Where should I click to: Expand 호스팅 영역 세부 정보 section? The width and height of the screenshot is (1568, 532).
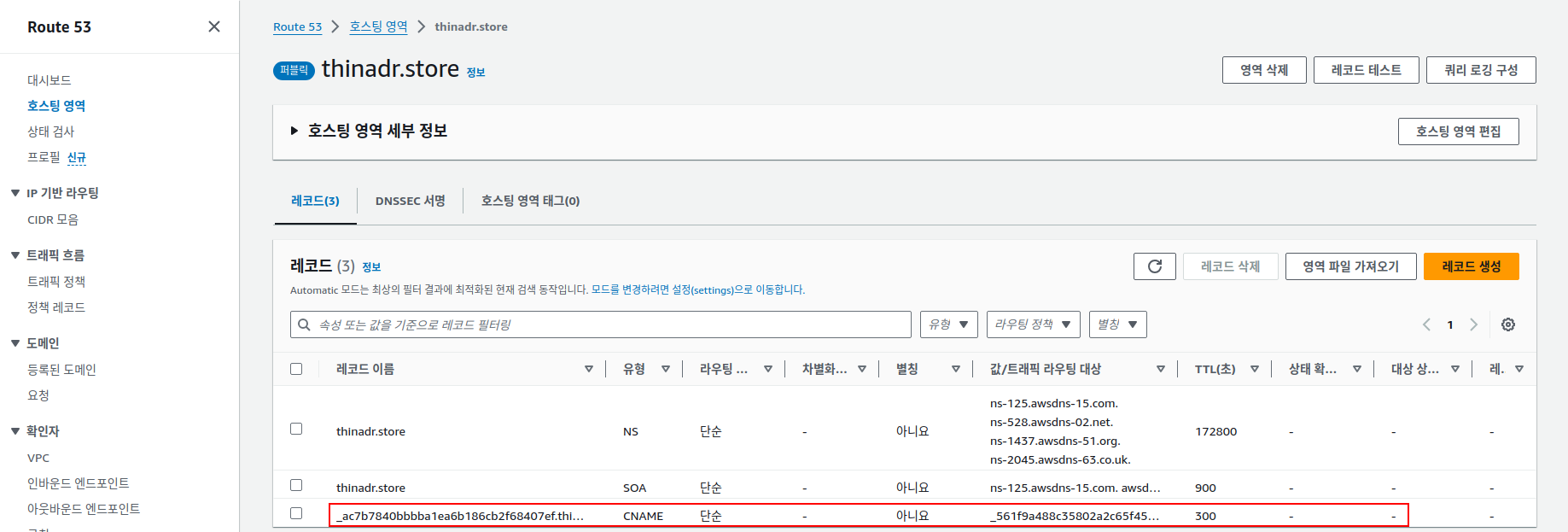pyautogui.click(x=294, y=131)
